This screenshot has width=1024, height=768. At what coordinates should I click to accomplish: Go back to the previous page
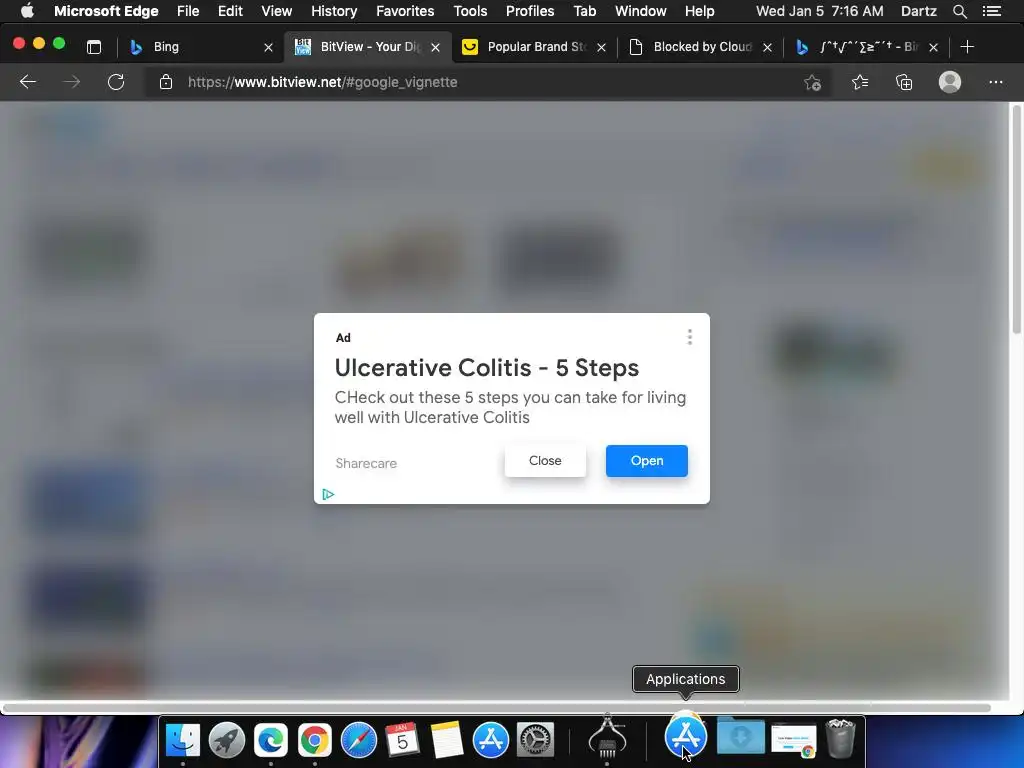coord(27,82)
